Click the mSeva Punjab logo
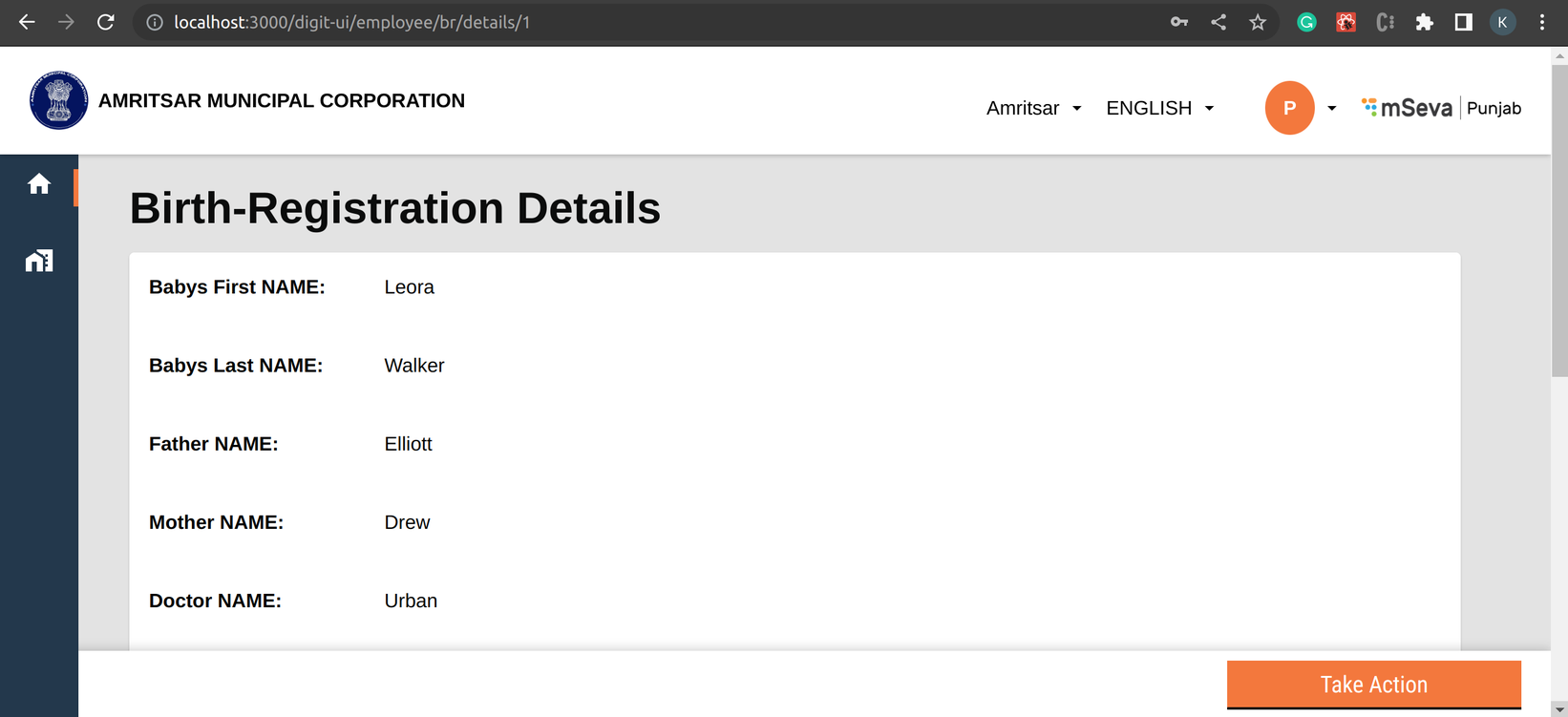Image resolution: width=1568 pixels, height=717 pixels. pos(1441,108)
